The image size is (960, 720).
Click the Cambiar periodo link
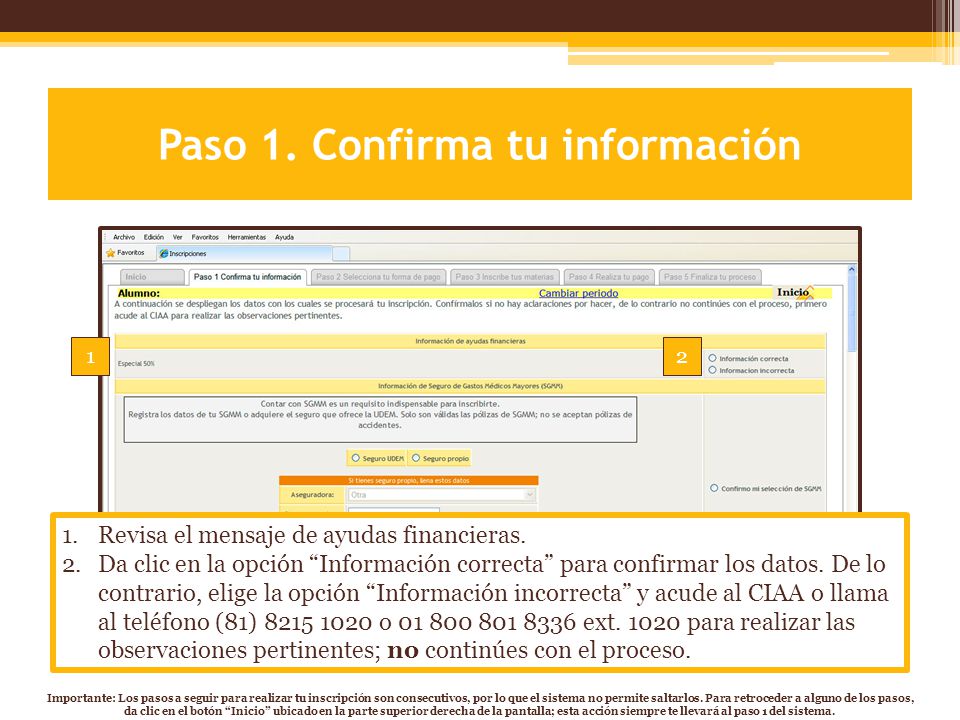pyautogui.click(x=578, y=293)
